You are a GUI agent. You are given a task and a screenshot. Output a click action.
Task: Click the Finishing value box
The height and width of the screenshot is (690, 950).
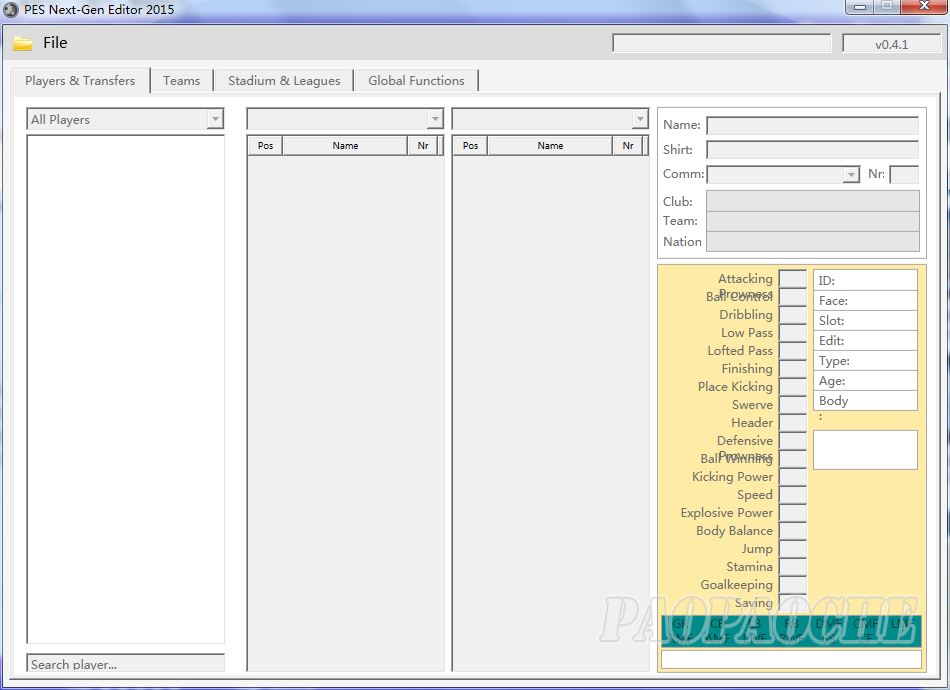pyautogui.click(x=792, y=369)
